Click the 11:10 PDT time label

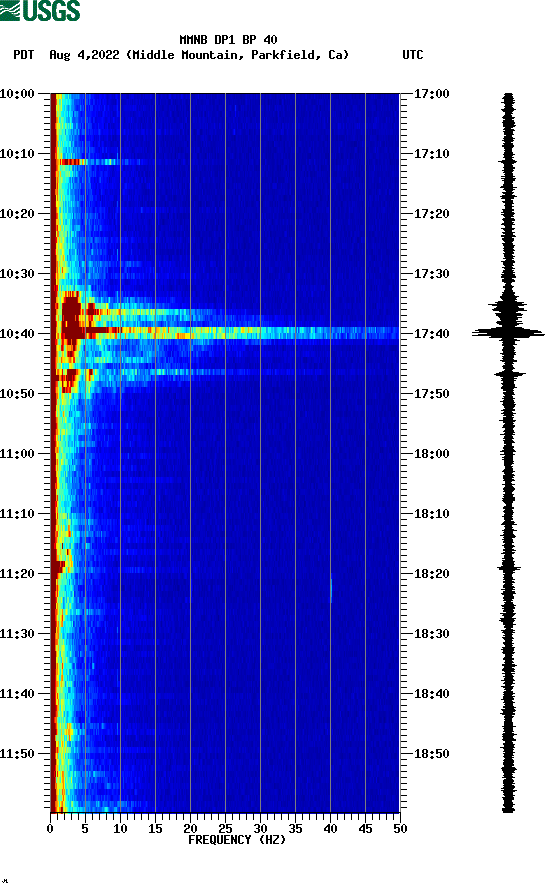17,514
